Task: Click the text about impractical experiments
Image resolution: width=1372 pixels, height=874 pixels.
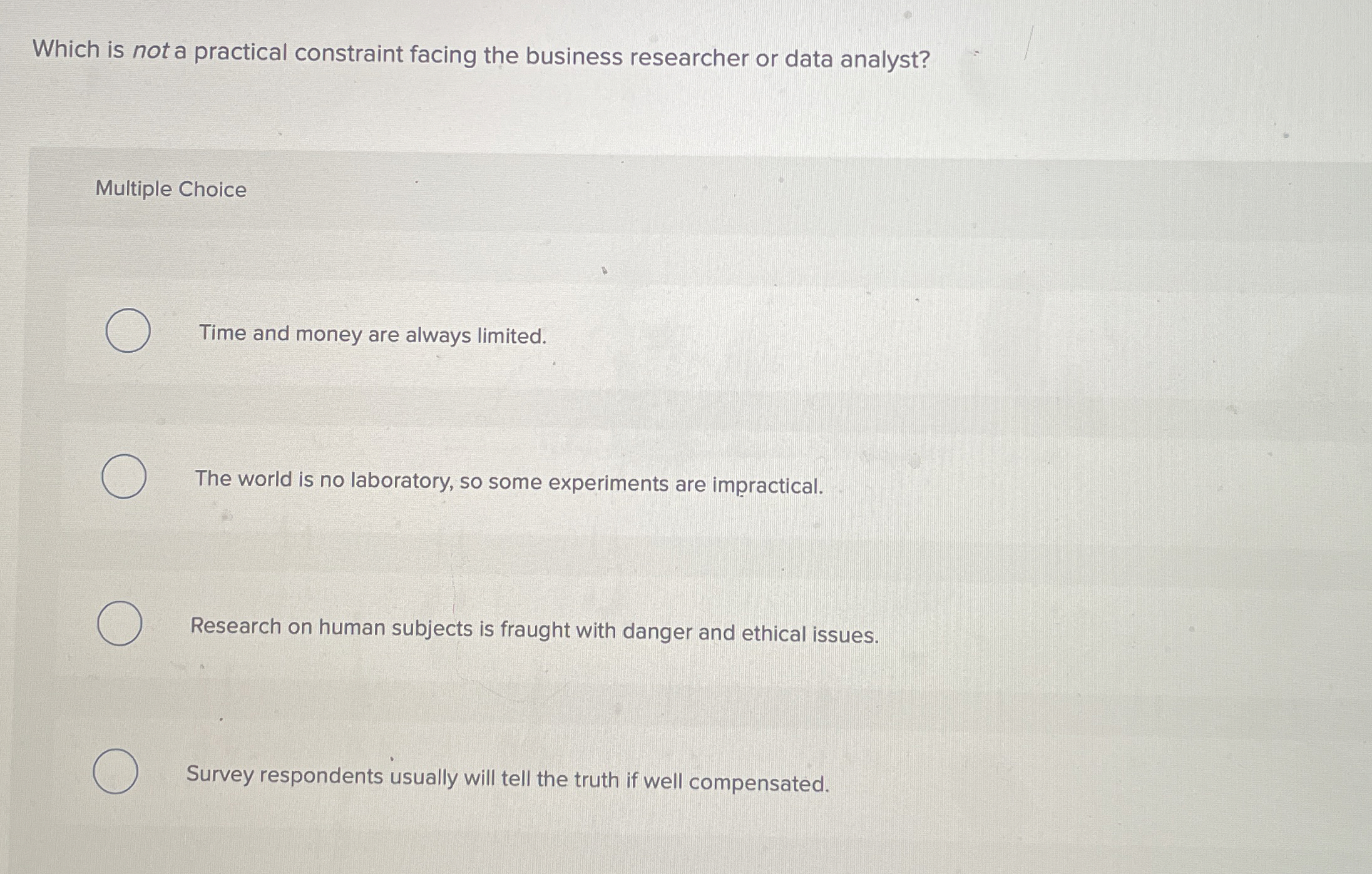Action: tap(510, 482)
